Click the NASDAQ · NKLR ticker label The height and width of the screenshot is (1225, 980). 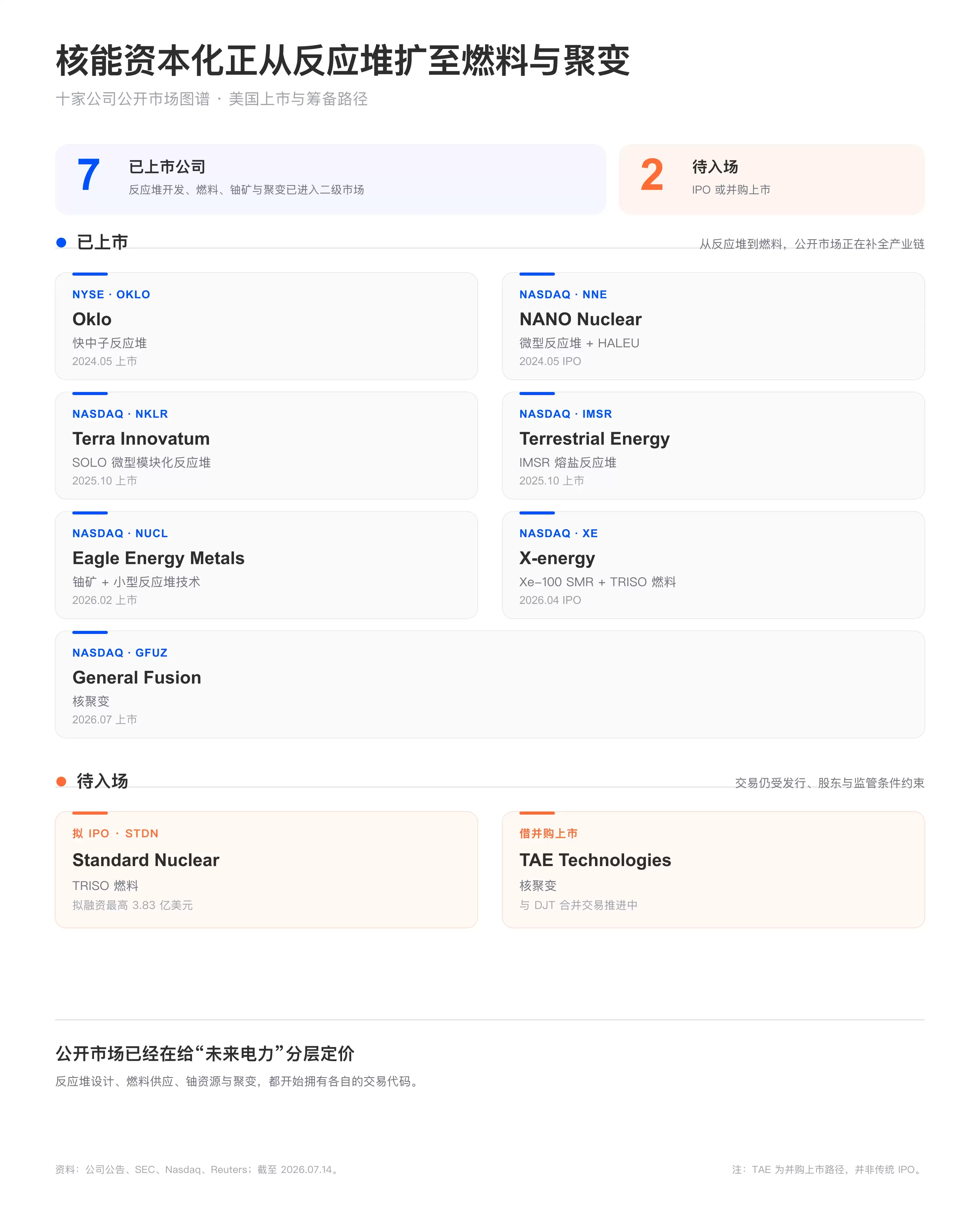tap(120, 414)
